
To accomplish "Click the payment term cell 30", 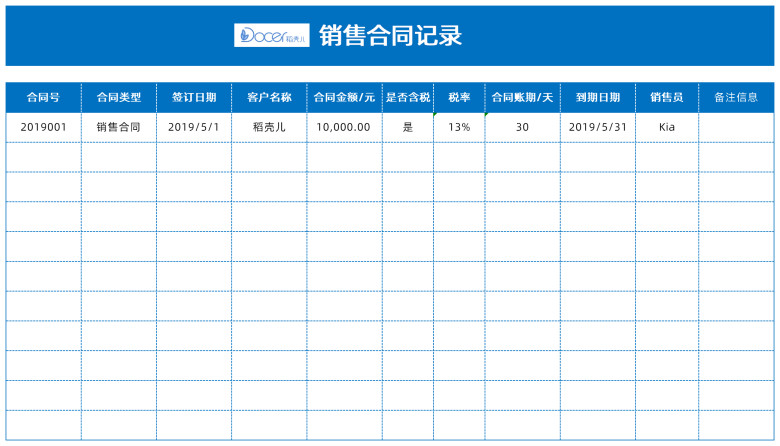I will tap(522, 127).
